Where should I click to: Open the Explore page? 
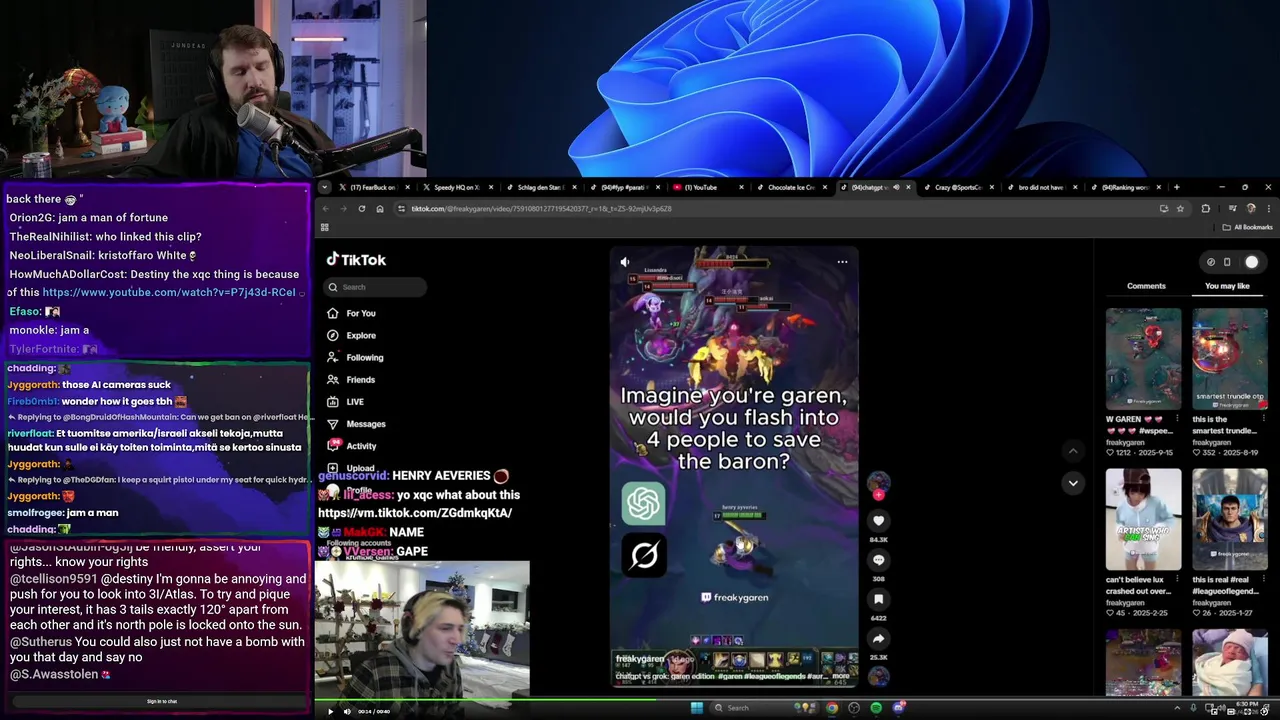pos(351,335)
